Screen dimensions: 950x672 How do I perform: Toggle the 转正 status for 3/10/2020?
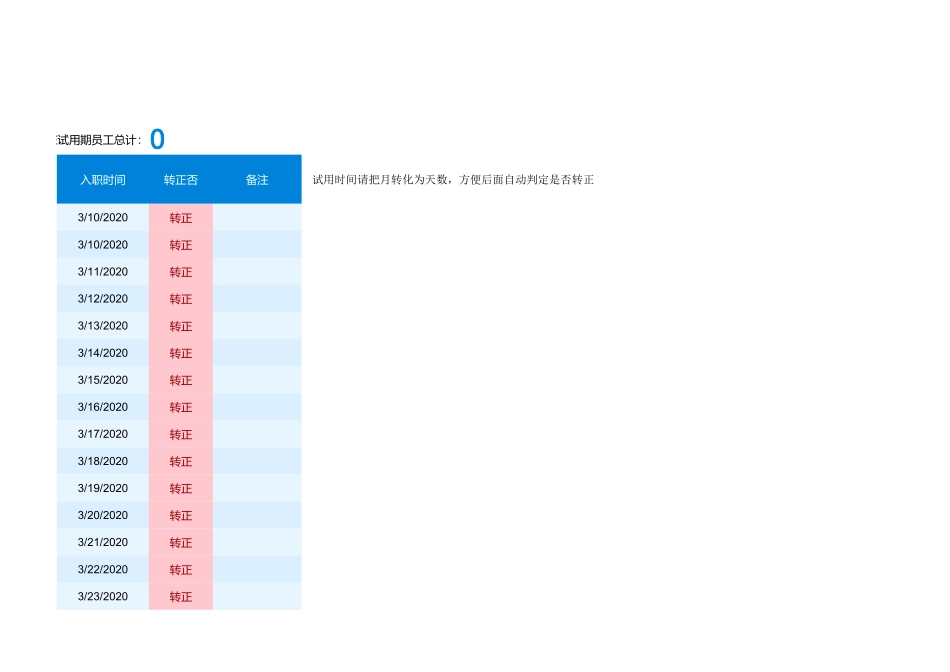click(181, 218)
